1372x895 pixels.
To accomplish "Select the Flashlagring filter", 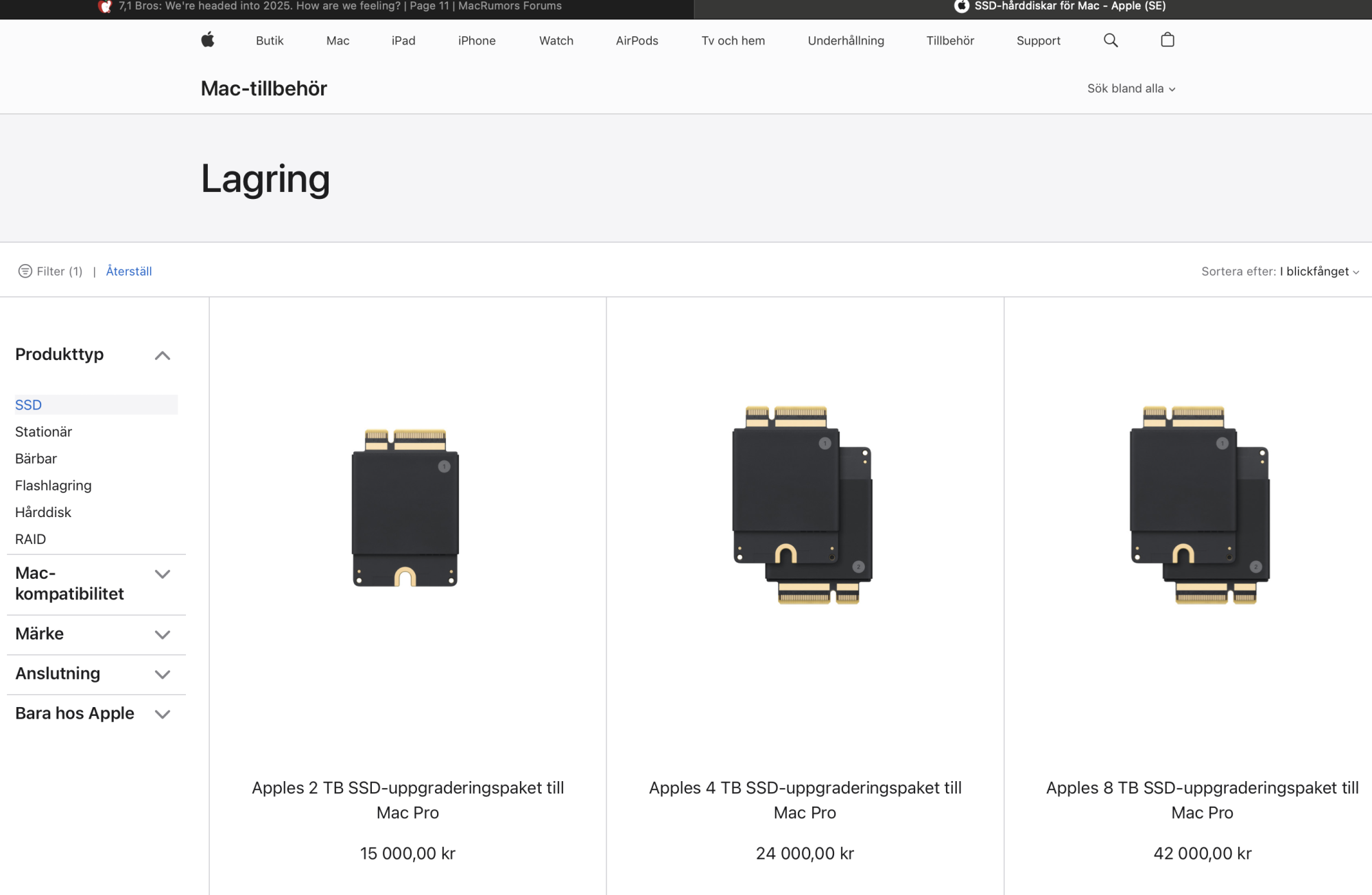I will point(53,485).
